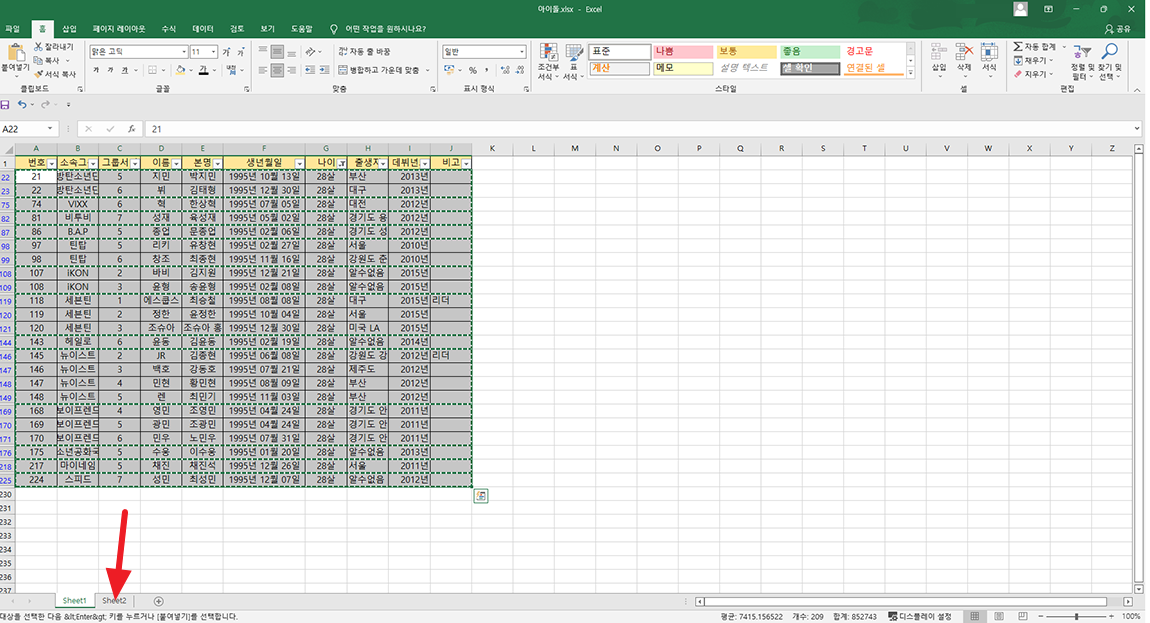This screenshot has height=623, width=1150.
Task: Click the cell borders icon
Action: click(153, 70)
